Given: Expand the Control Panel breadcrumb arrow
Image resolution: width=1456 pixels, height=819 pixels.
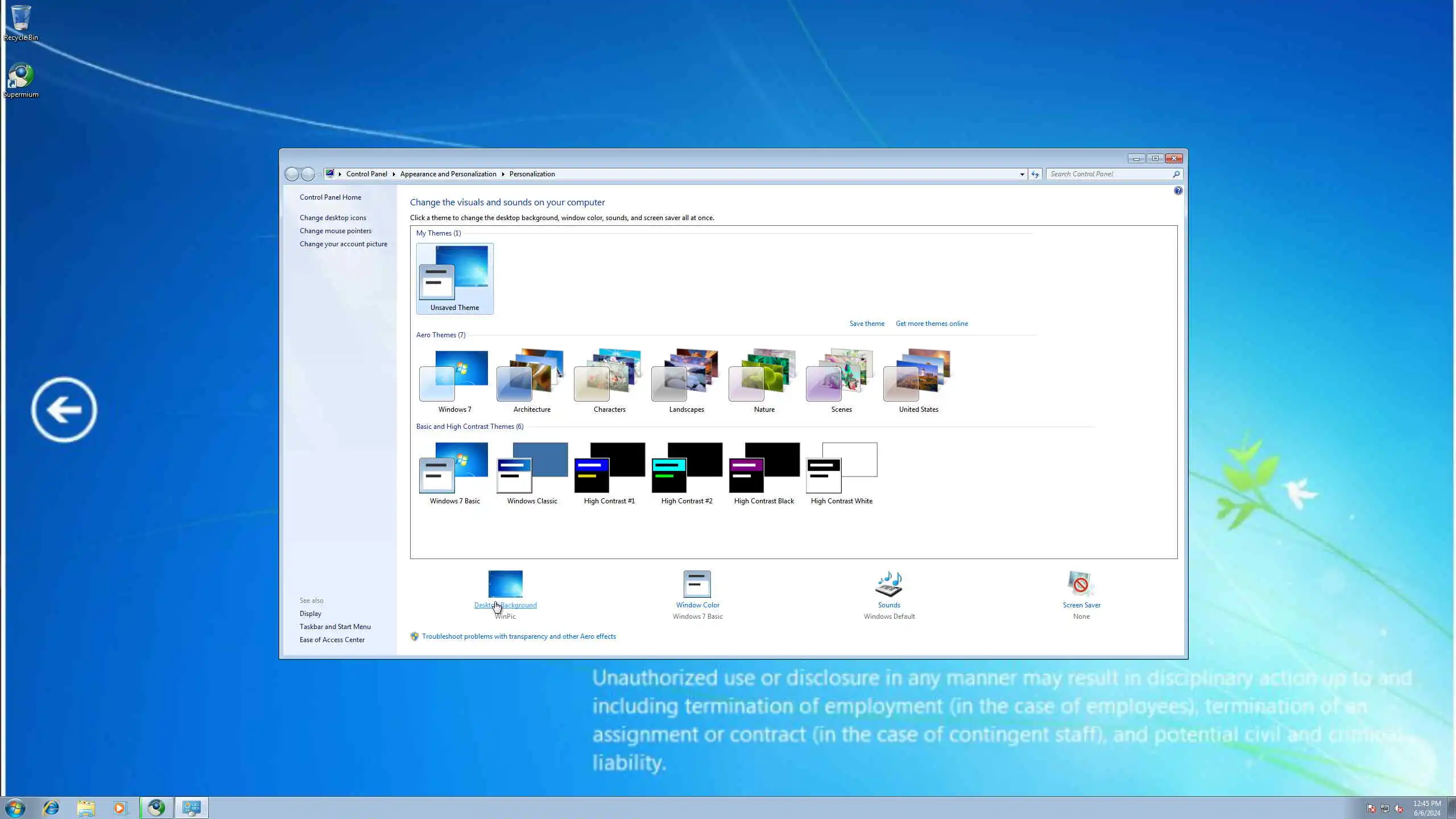Looking at the screenshot, I should point(394,175).
